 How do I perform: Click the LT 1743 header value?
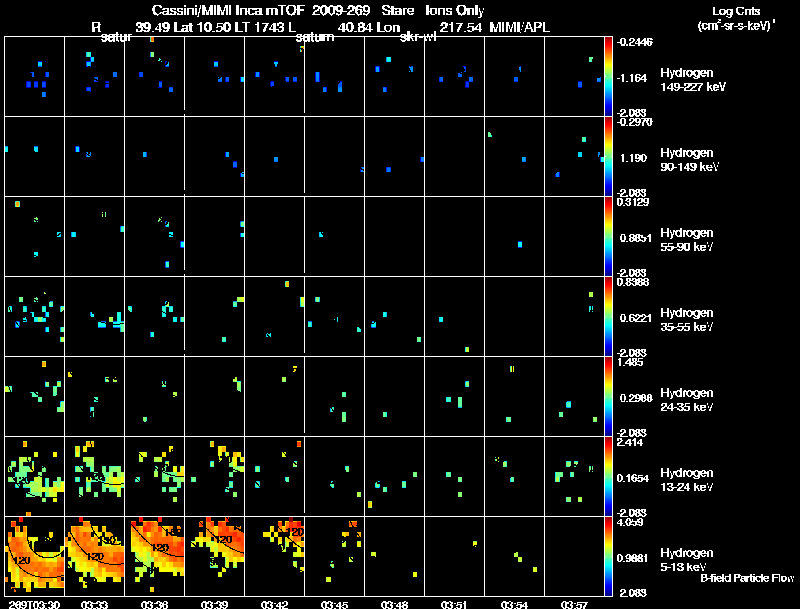pyautogui.click(x=259, y=28)
